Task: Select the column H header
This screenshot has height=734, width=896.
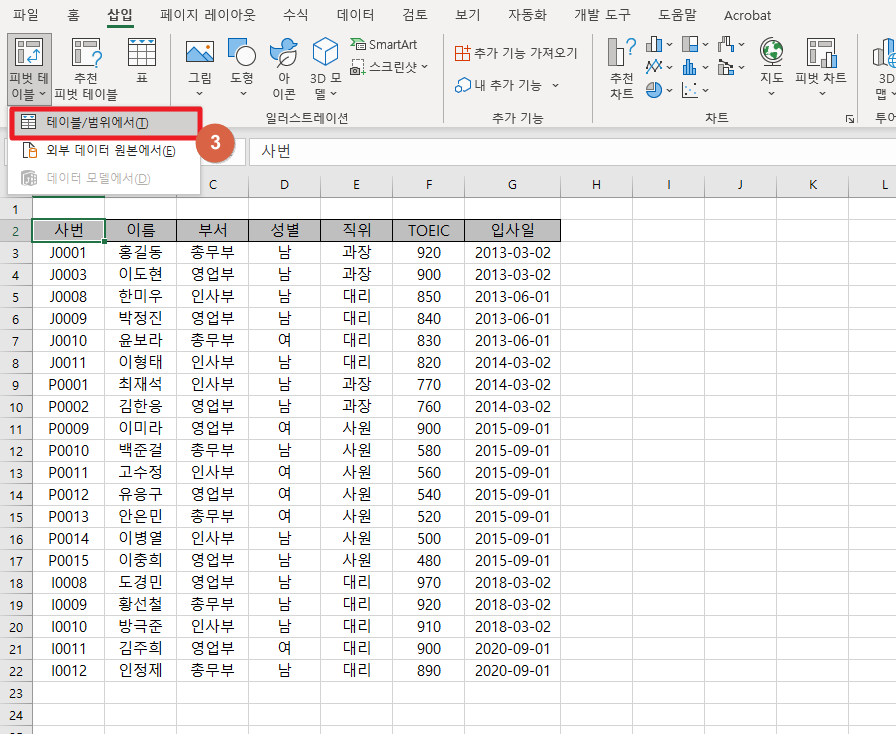Action: [x=597, y=185]
